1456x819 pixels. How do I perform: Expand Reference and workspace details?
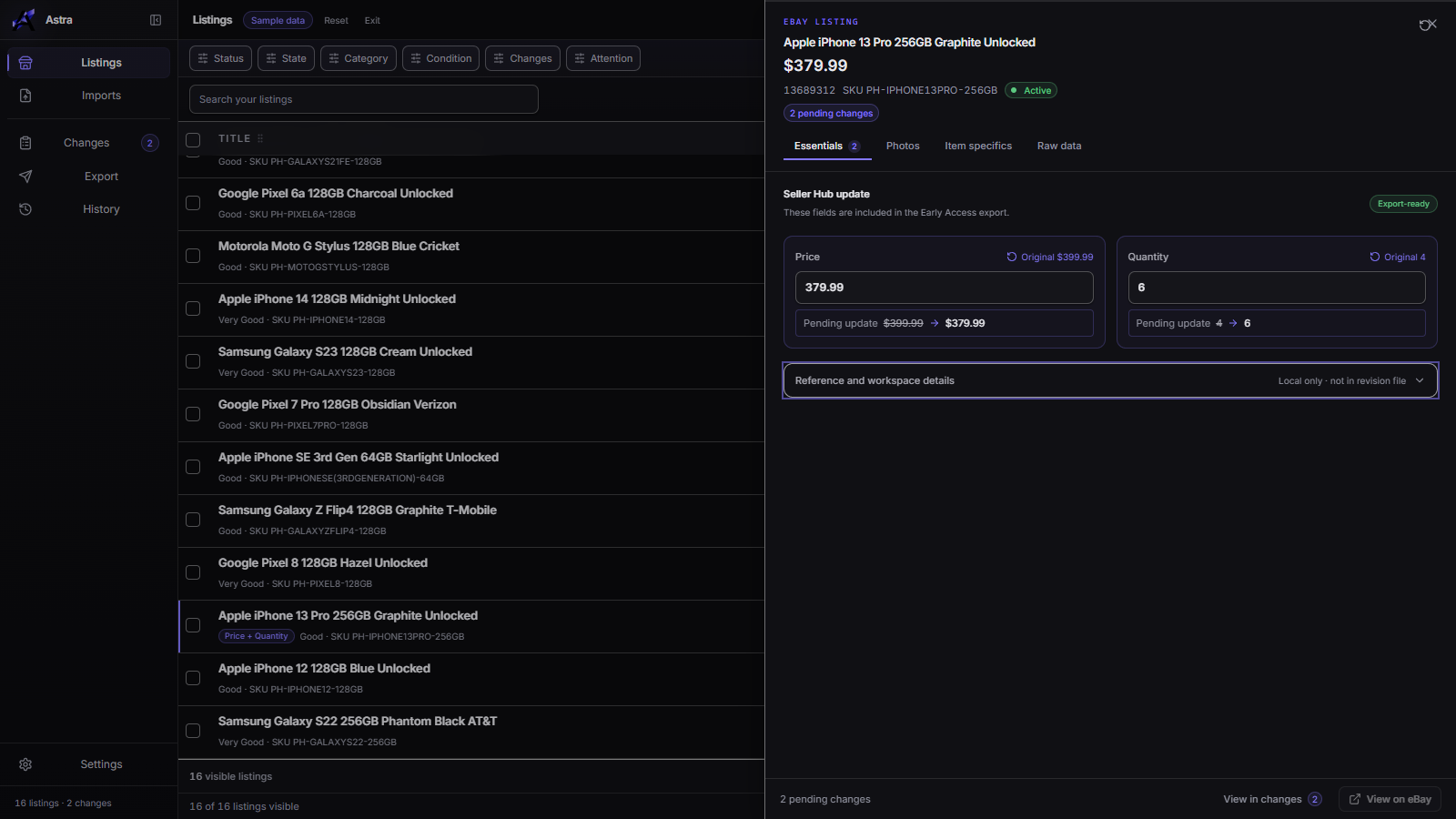[x=1110, y=380]
